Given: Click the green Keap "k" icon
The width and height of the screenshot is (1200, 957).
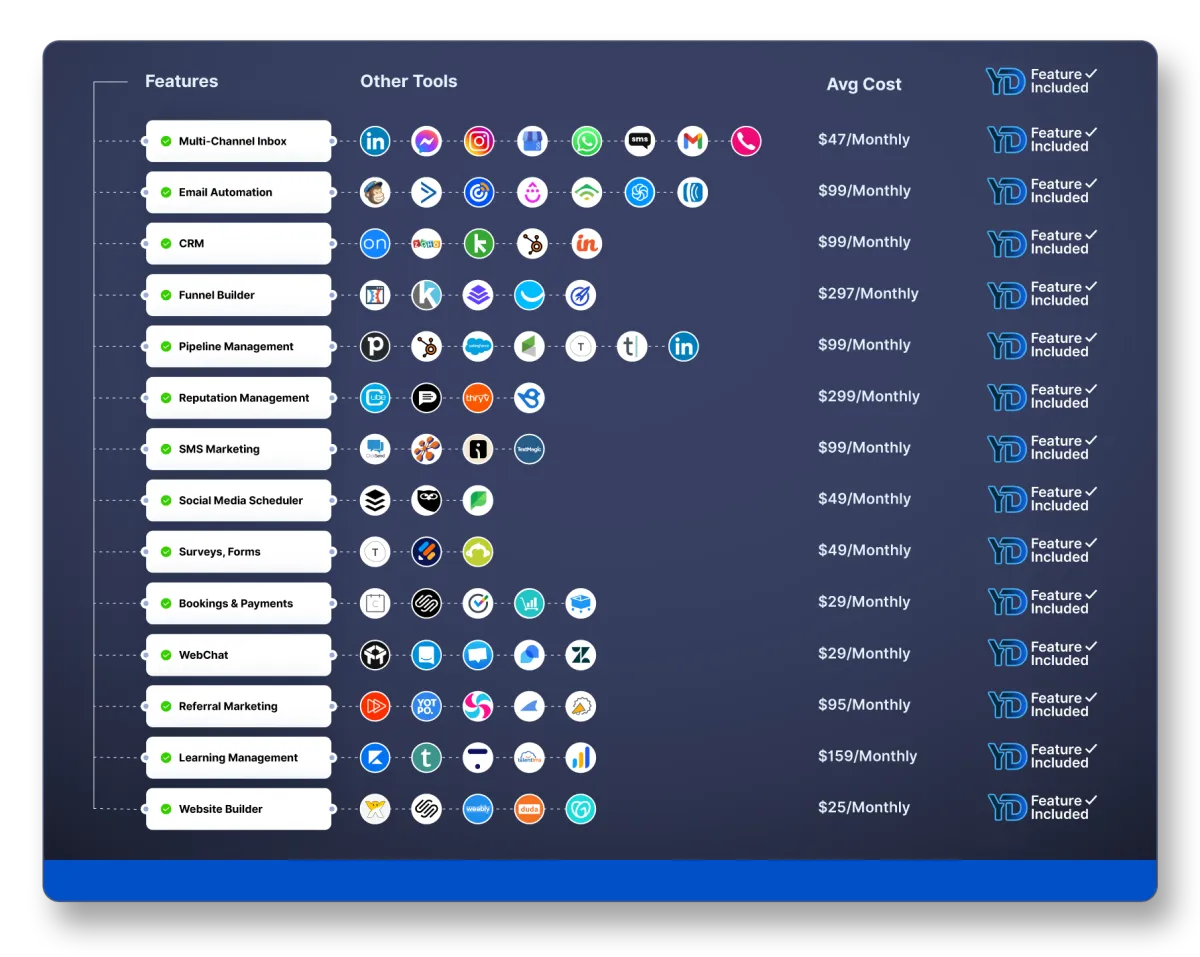Looking at the screenshot, I should [x=479, y=243].
